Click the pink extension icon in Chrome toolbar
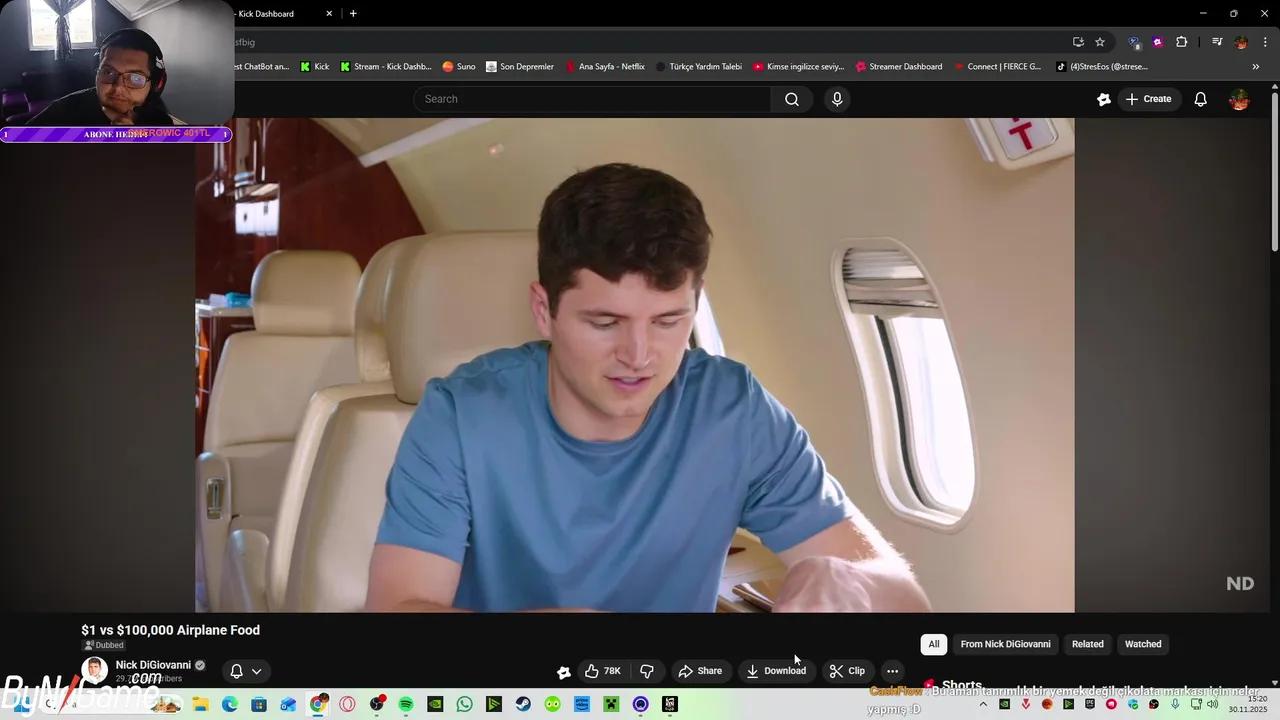Screen dimensions: 1280x720 click(x=1158, y=42)
